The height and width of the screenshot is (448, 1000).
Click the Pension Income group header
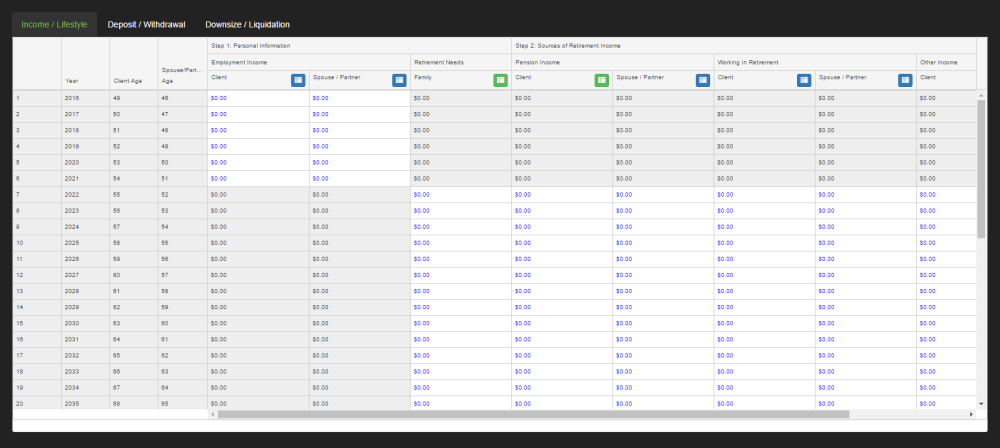(x=612, y=63)
